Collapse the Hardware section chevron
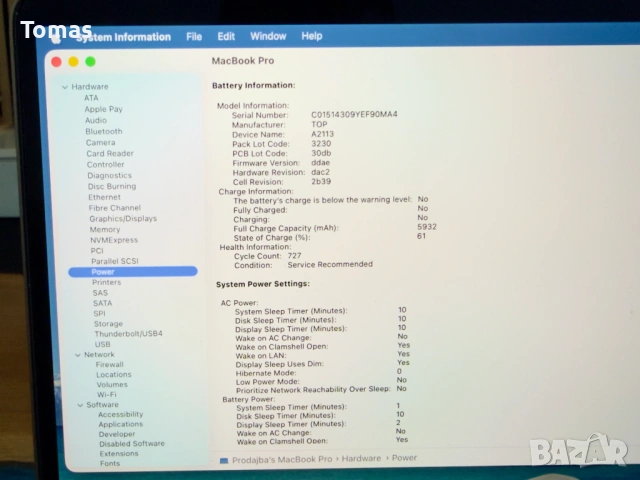 64,87
